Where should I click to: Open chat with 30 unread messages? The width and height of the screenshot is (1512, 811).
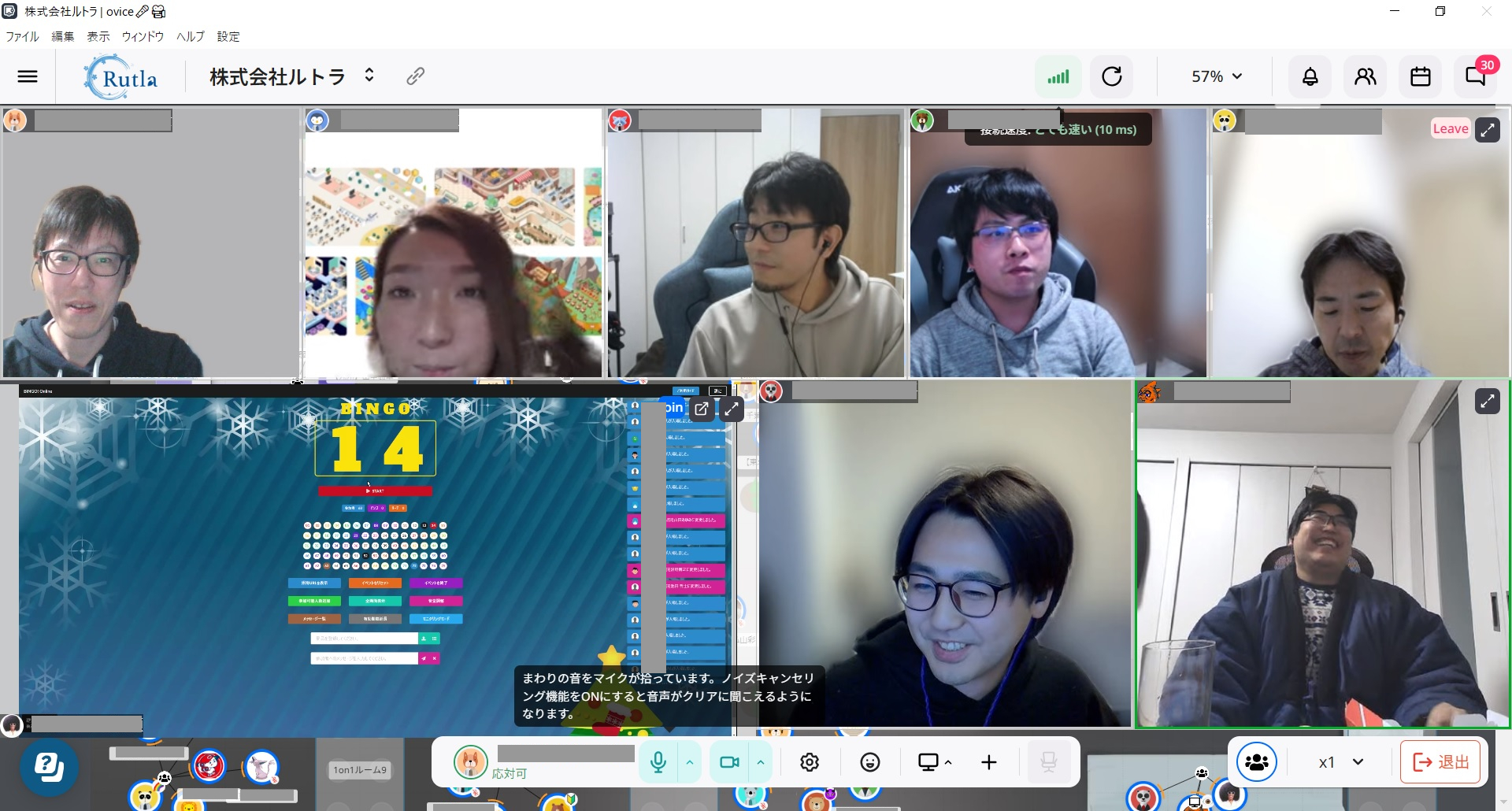click(1475, 76)
